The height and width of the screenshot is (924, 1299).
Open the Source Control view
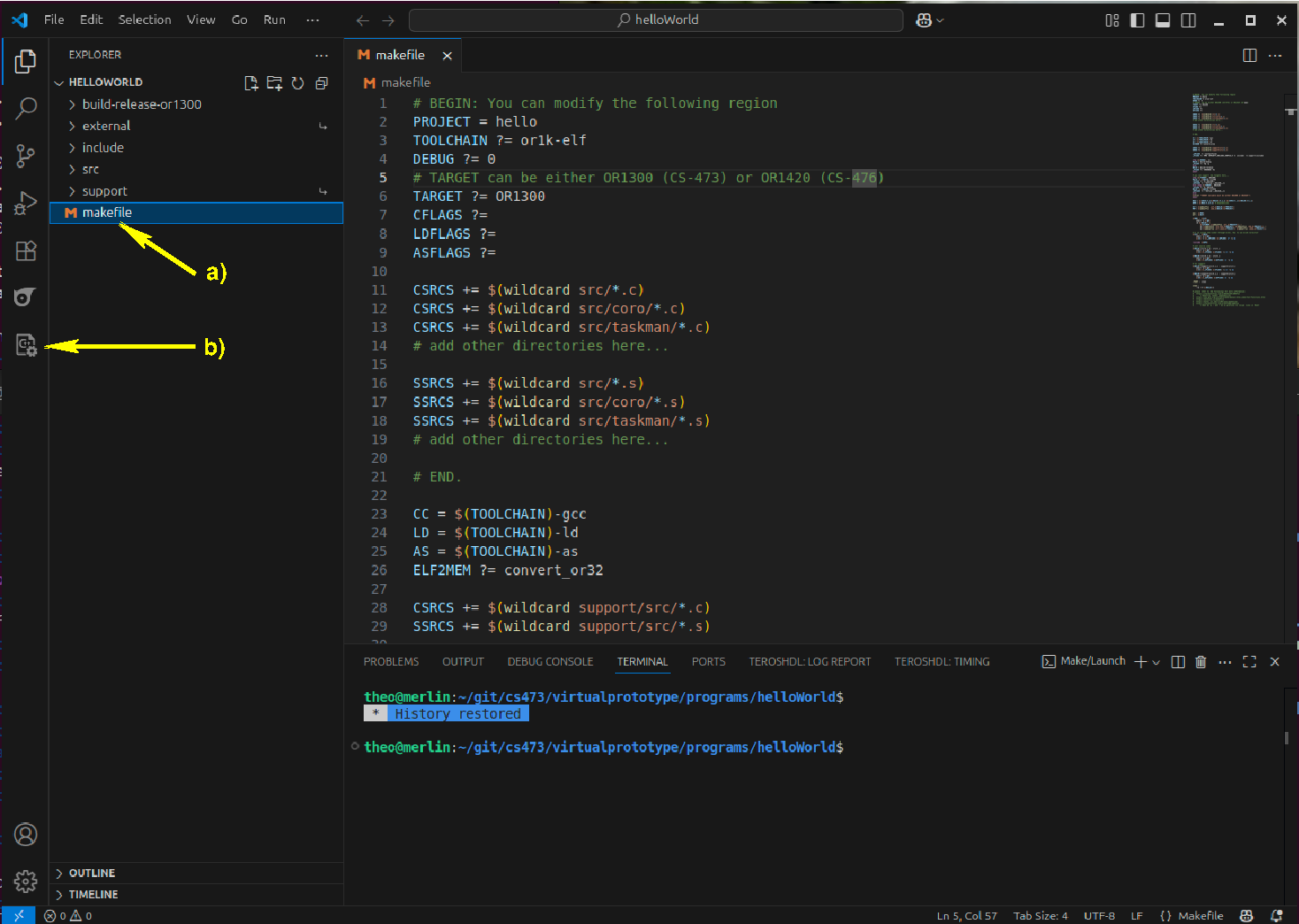coord(26,157)
